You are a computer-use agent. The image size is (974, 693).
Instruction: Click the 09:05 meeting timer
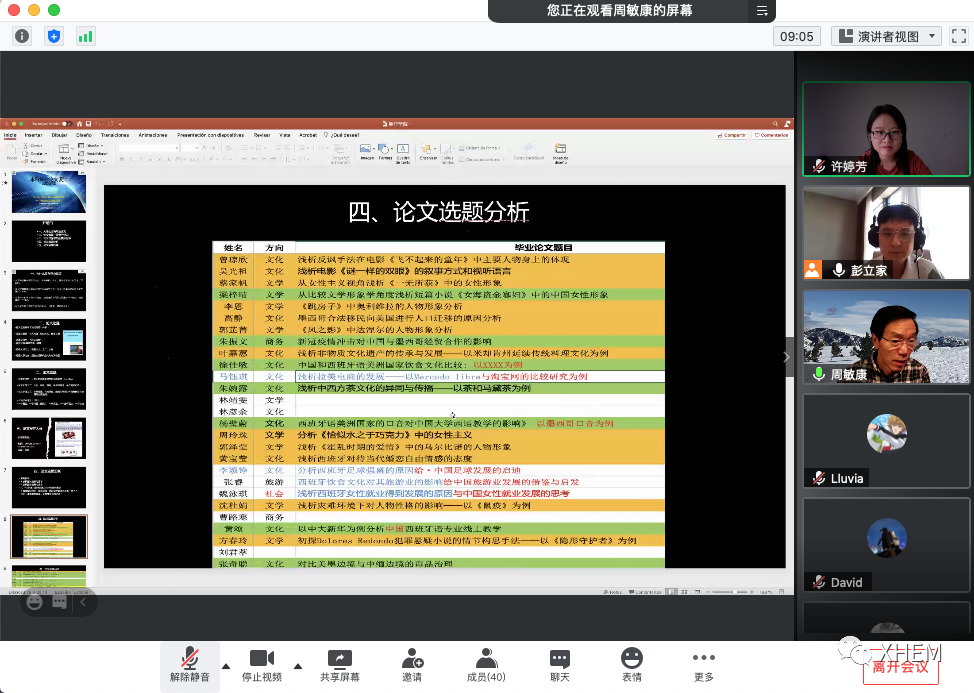[797, 36]
